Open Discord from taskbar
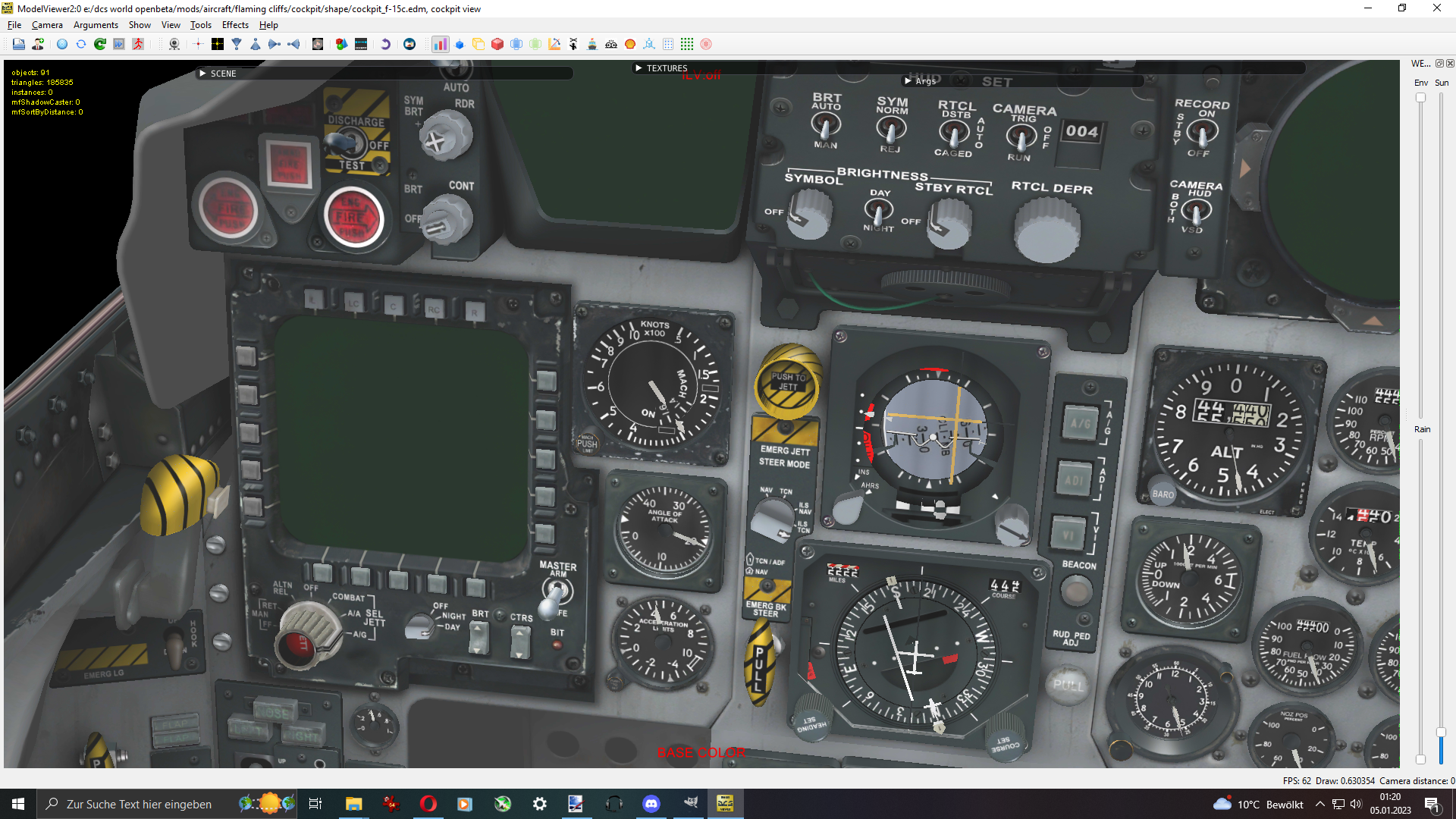Screen dimensions: 1456x819 (651, 804)
